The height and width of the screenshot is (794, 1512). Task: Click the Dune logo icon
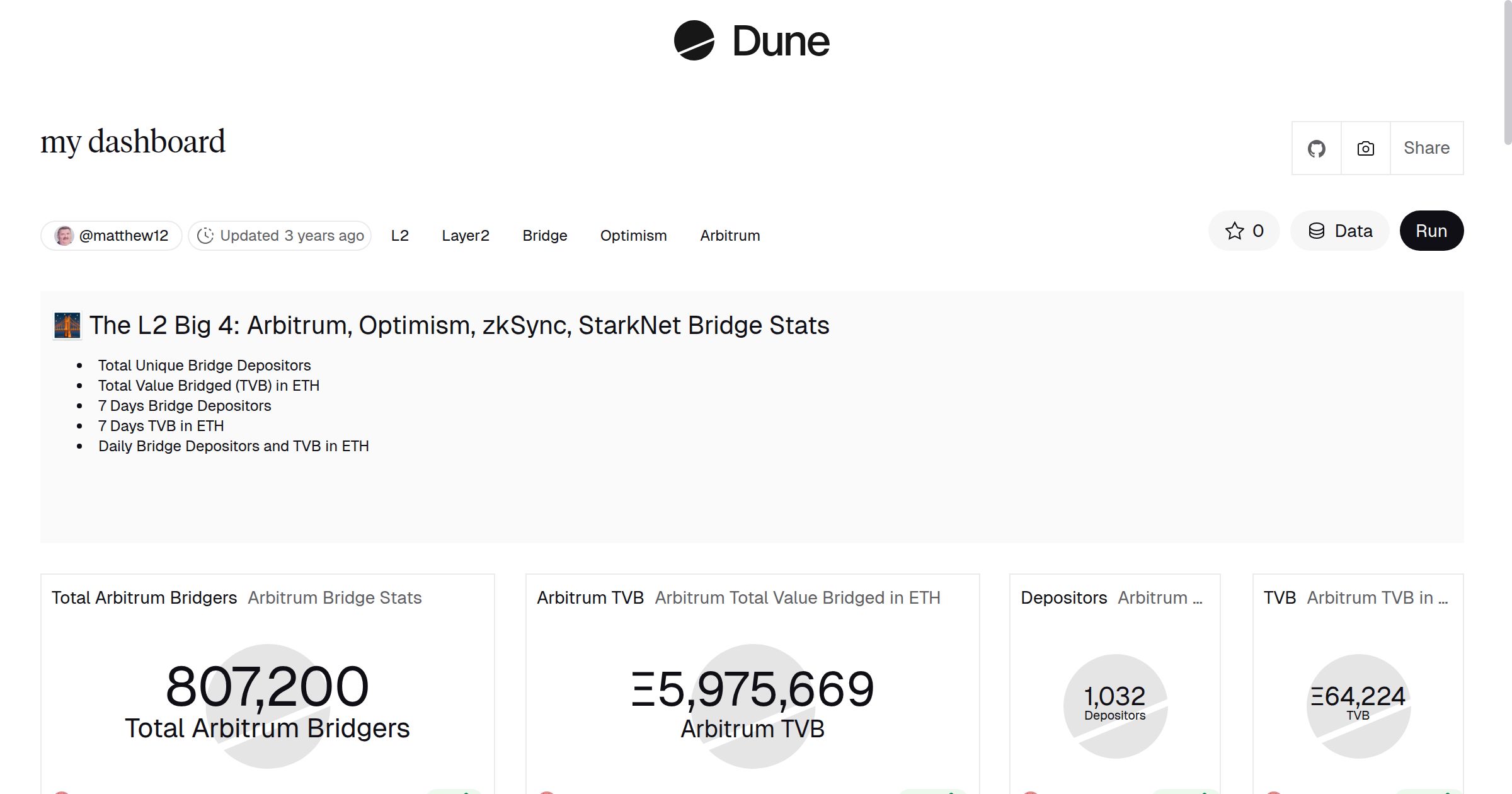point(694,40)
